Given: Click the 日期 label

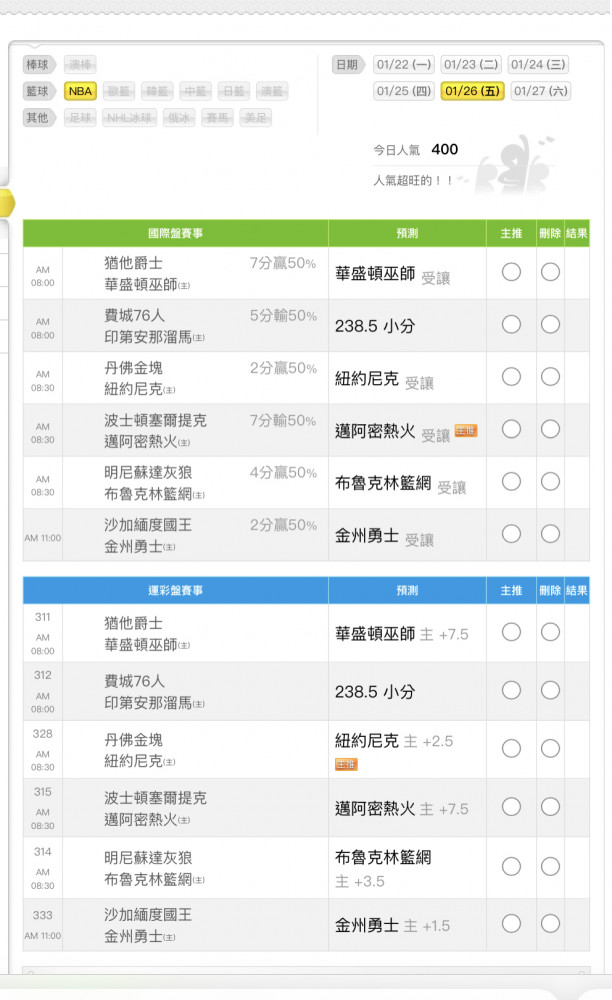Looking at the screenshot, I should (x=348, y=65).
